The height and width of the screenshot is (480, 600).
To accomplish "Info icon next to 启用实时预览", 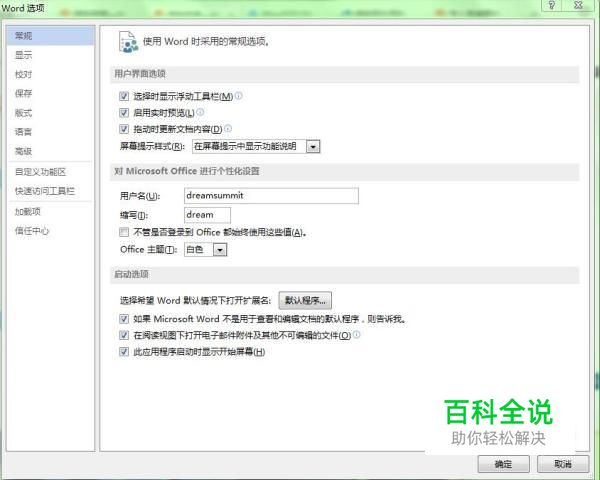I will (x=200, y=112).
